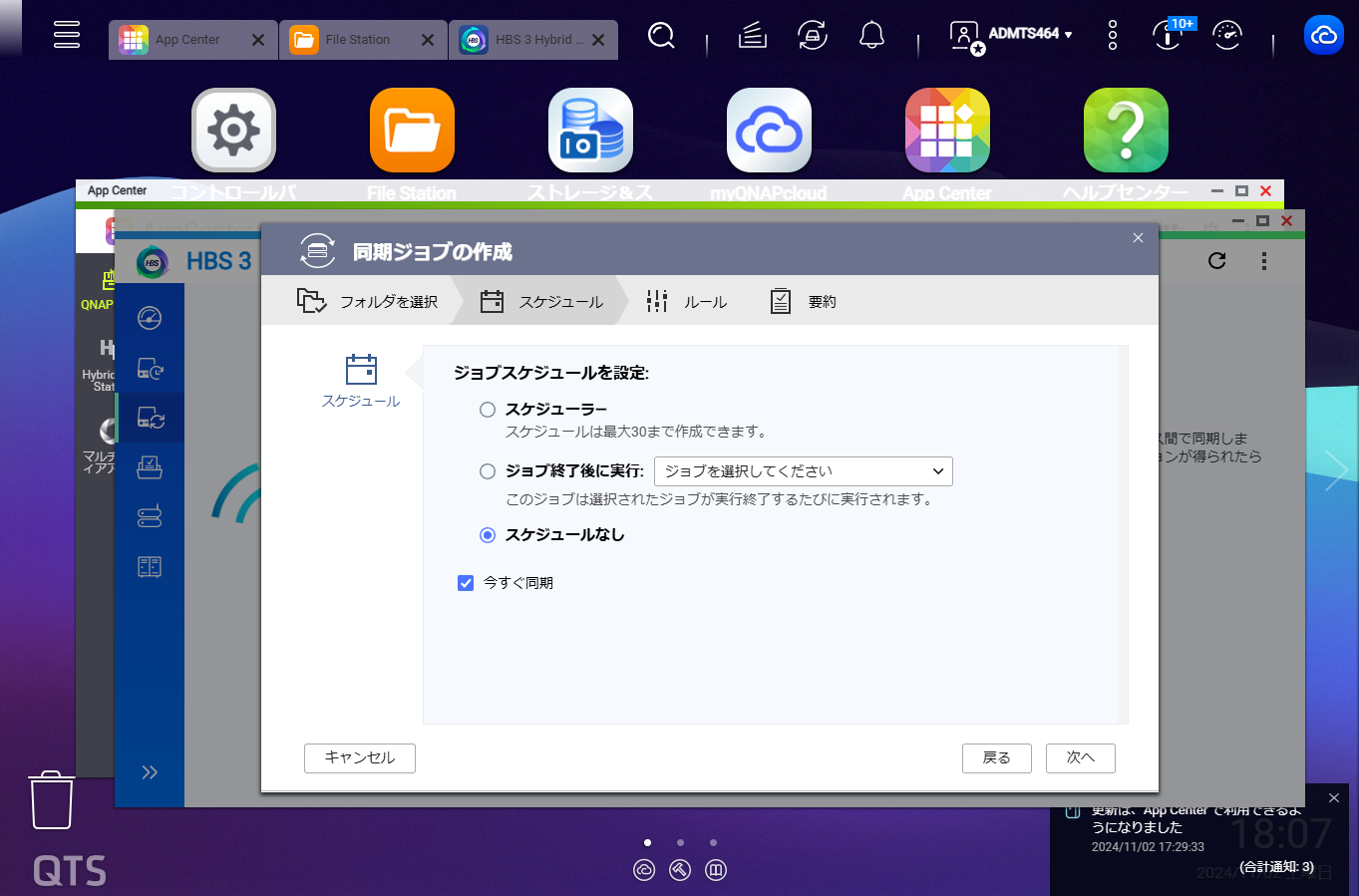Click the middle round icon at desktop bottom
Screen dimensions: 1359x896
click(680, 870)
